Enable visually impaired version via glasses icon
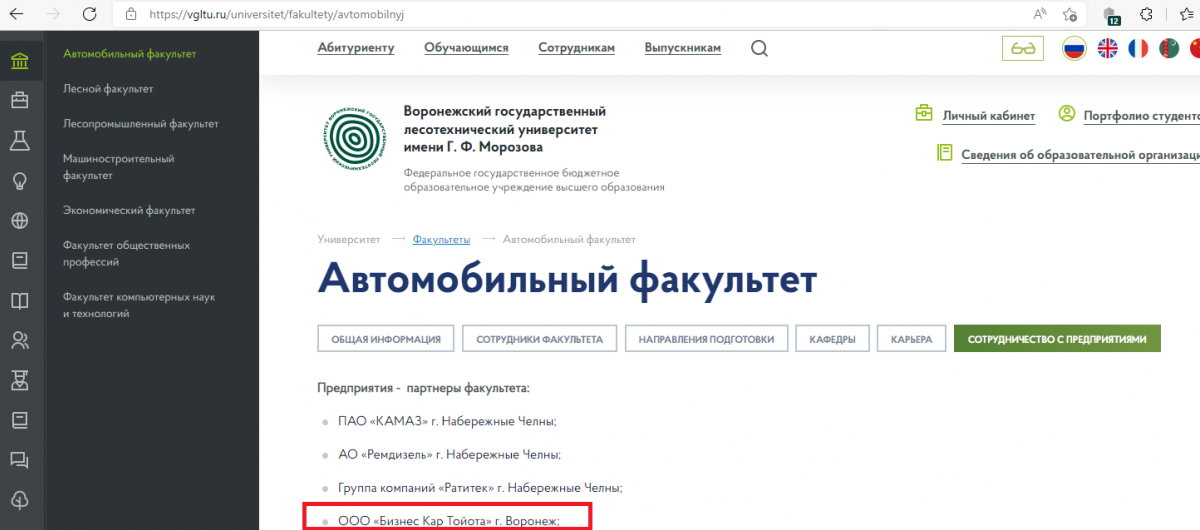This screenshot has height=530, width=1200. (x=1022, y=48)
